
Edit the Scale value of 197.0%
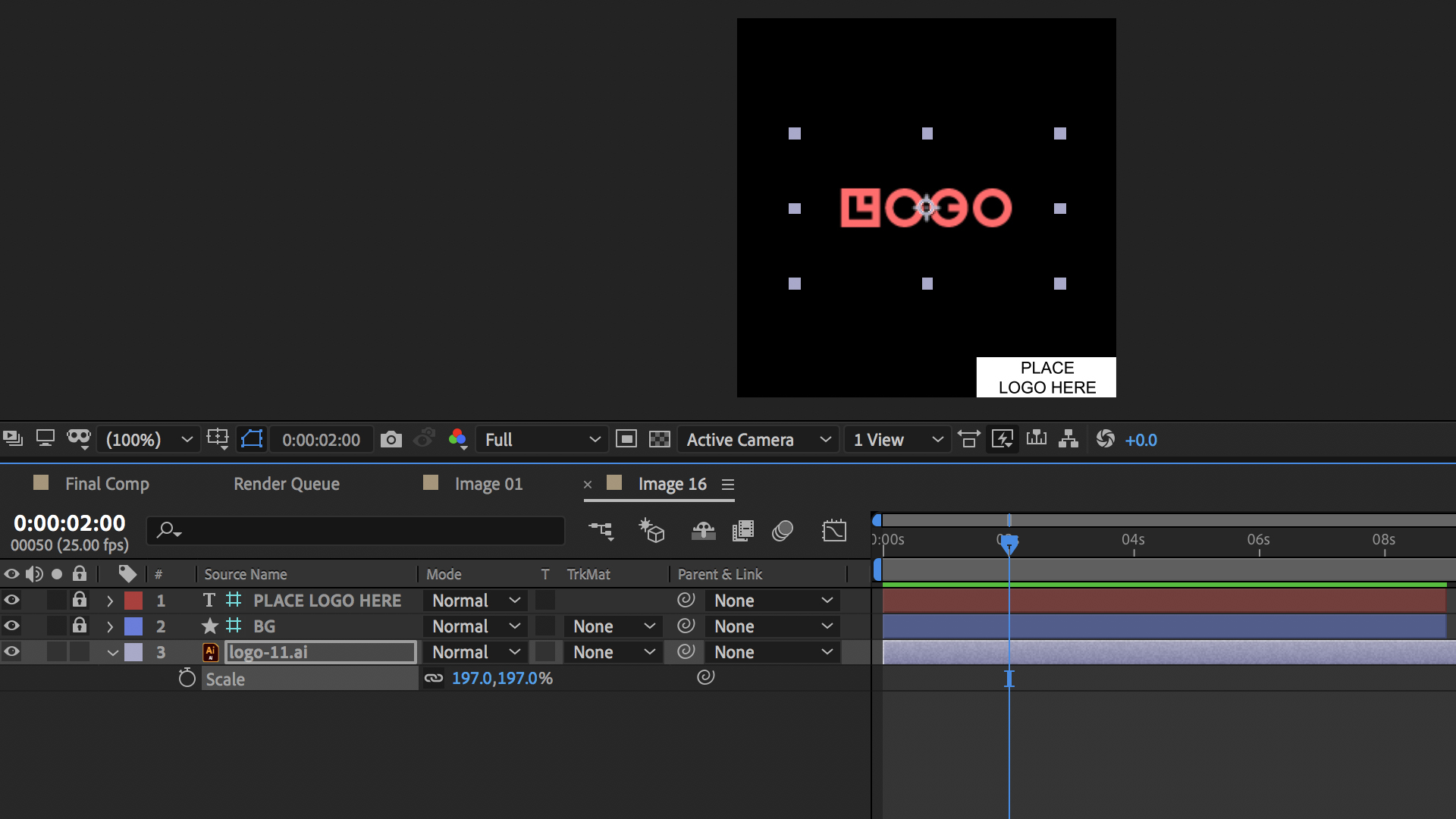click(x=502, y=678)
